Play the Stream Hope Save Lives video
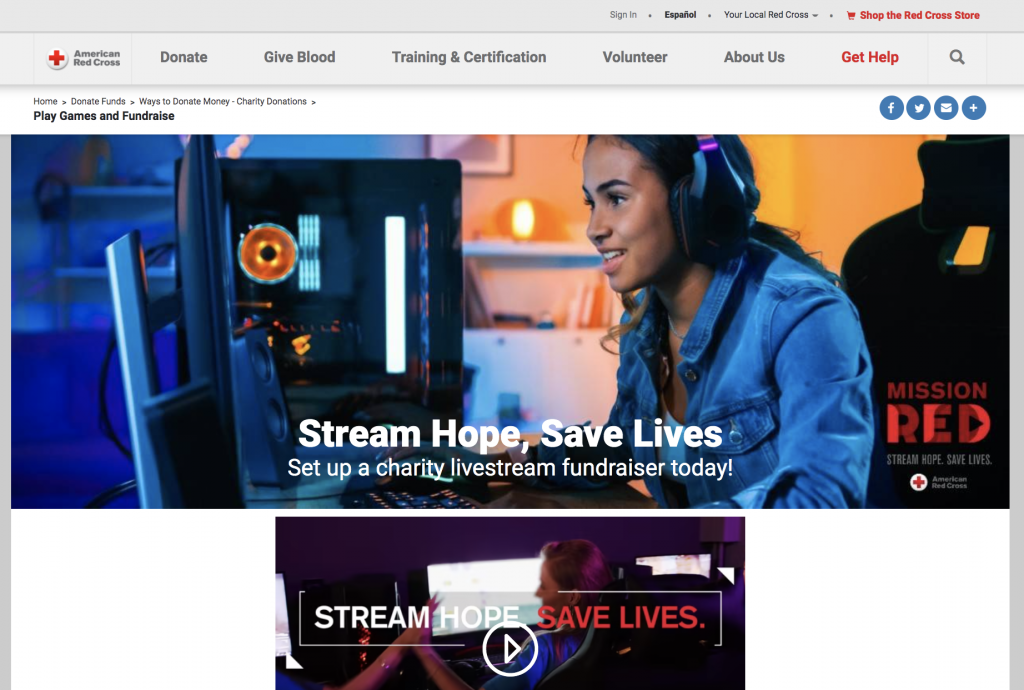This screenshot has height=690, width=1024. [x=510, y=648]
